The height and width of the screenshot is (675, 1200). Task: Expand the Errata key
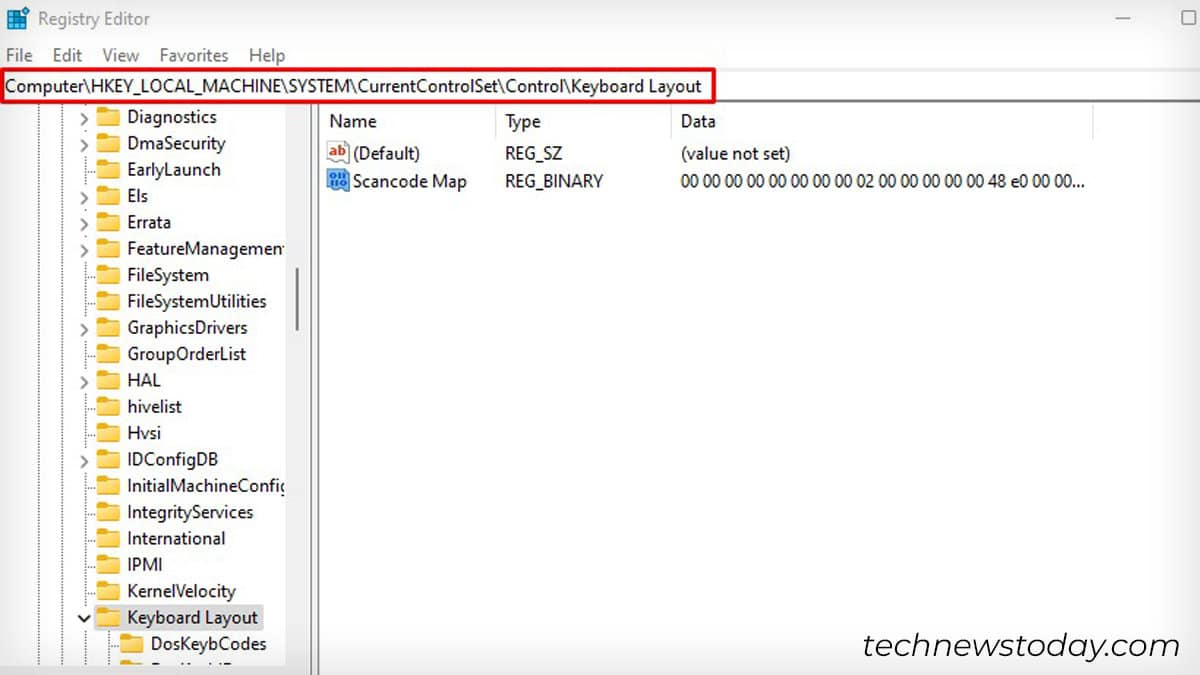click(x=84, y=223)
